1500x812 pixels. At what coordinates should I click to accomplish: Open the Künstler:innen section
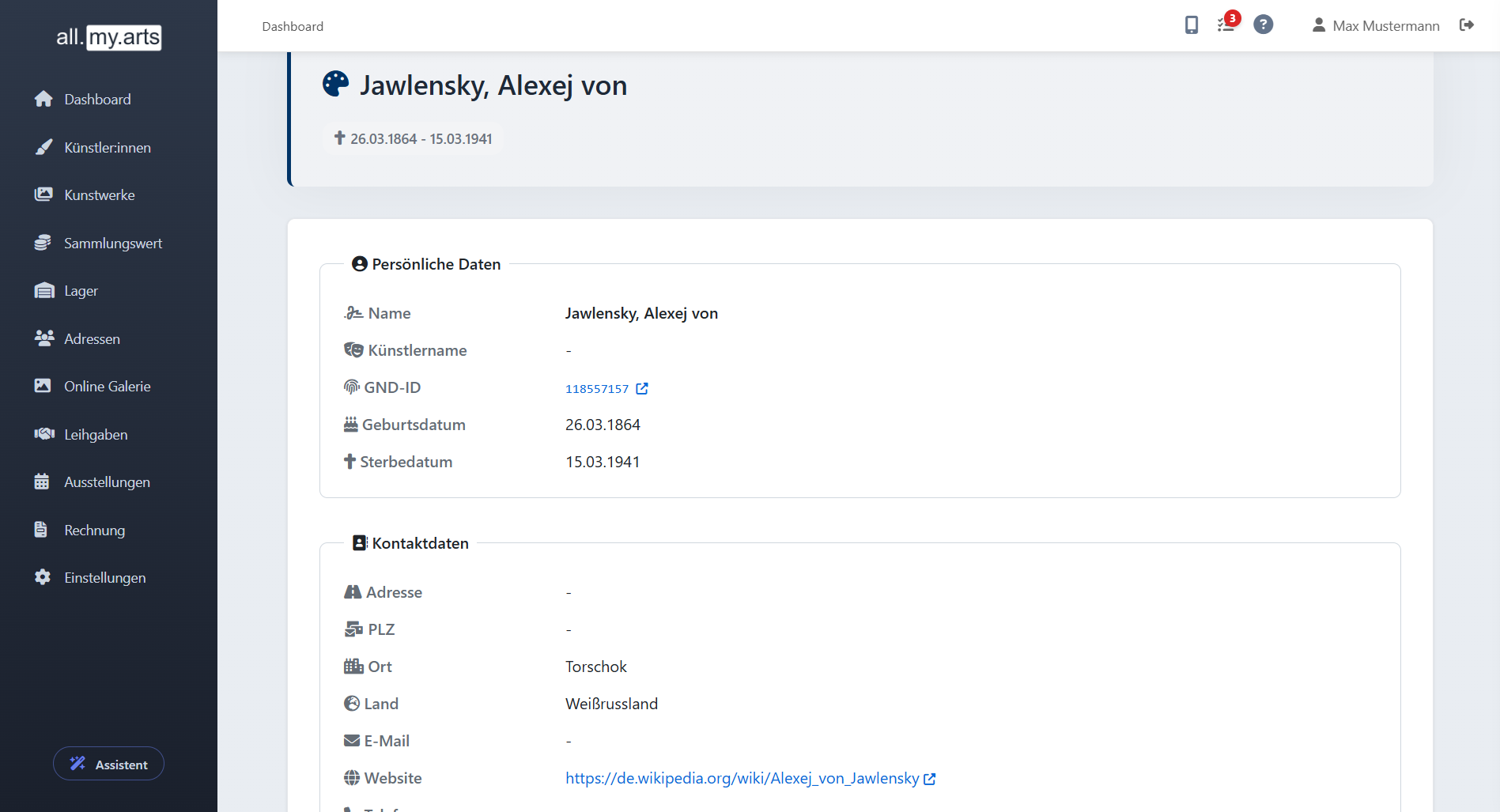108,148
